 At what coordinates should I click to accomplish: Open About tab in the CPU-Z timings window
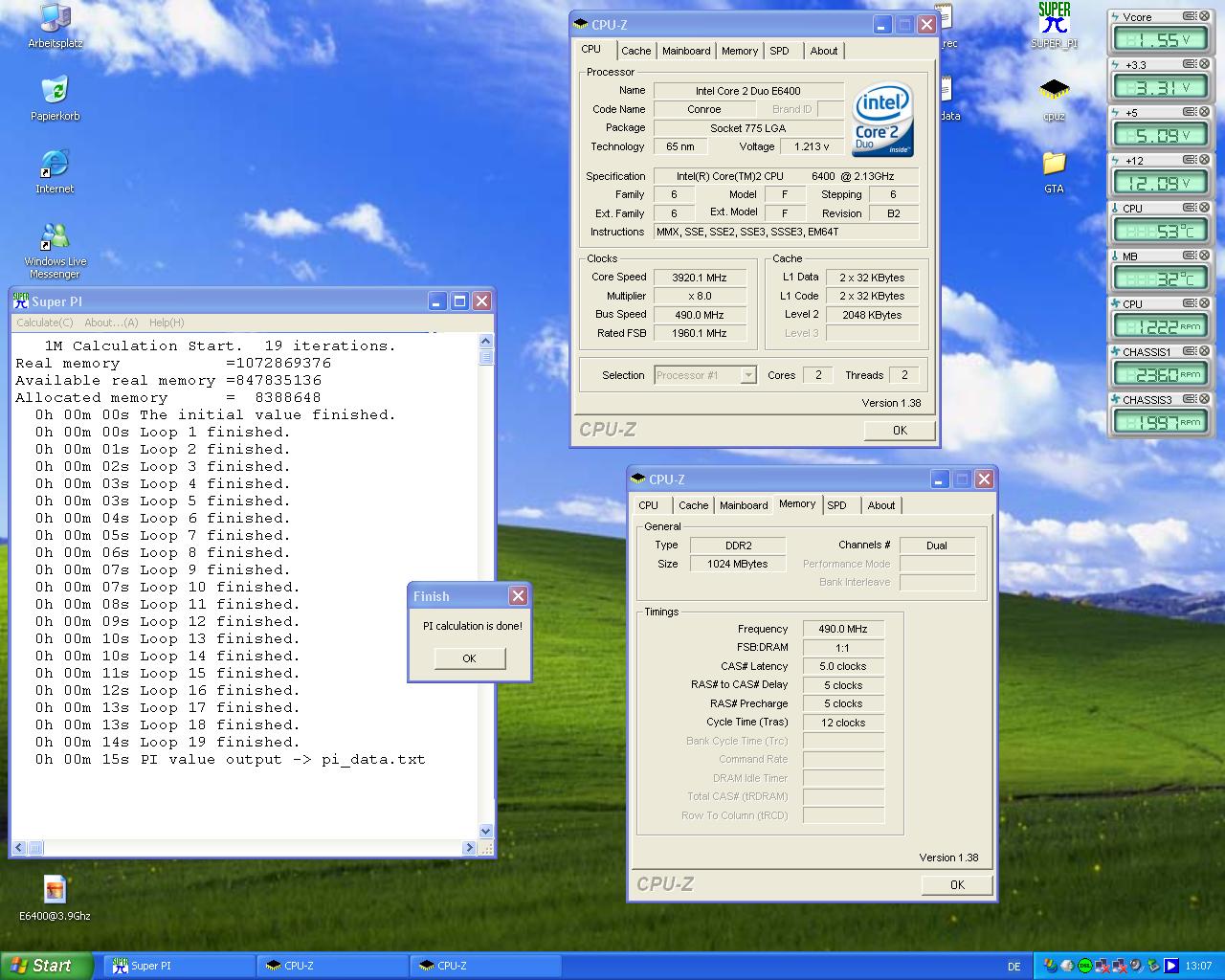coord(881,505)
